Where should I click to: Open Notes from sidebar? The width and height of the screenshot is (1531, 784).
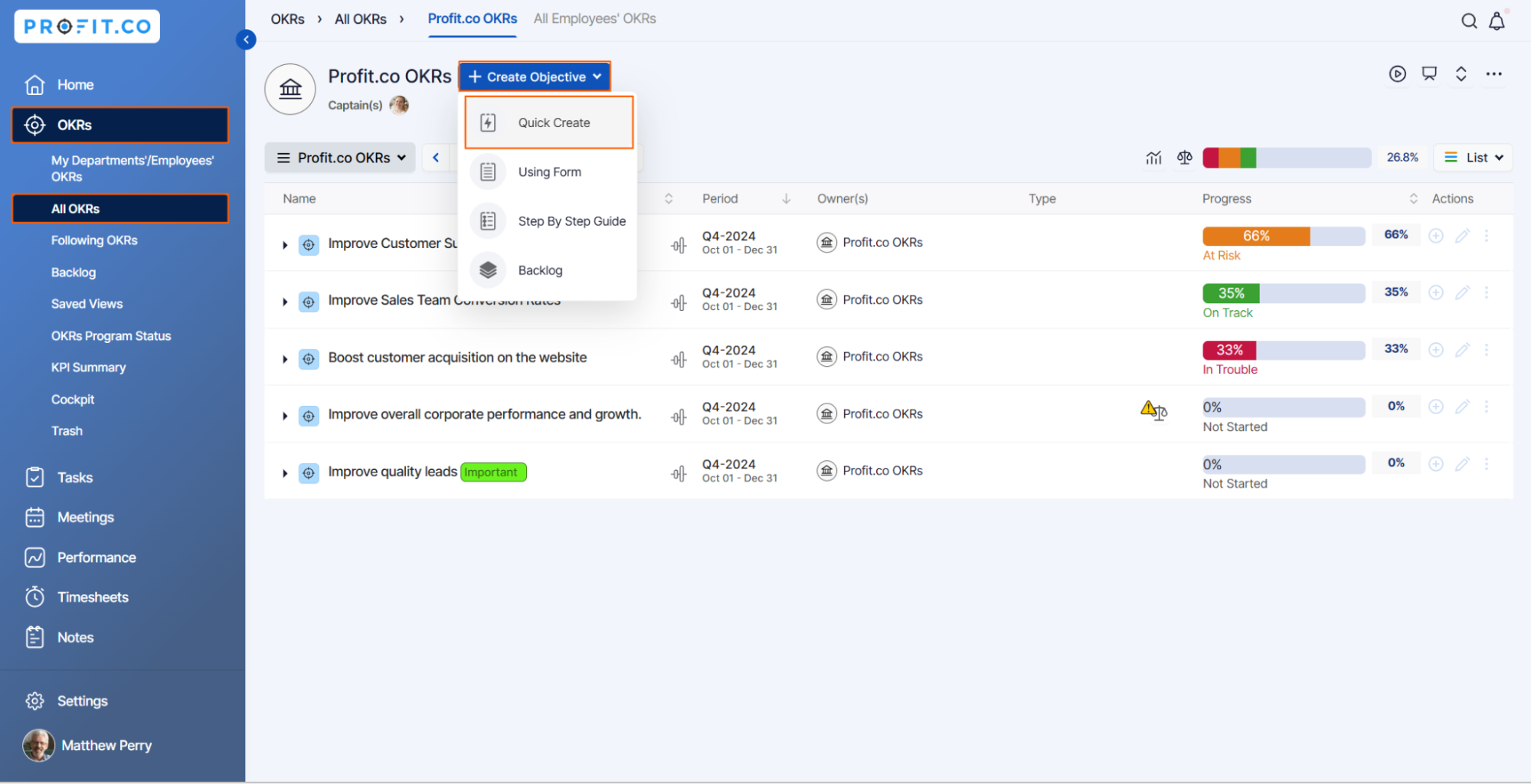(x=75, y=638)
